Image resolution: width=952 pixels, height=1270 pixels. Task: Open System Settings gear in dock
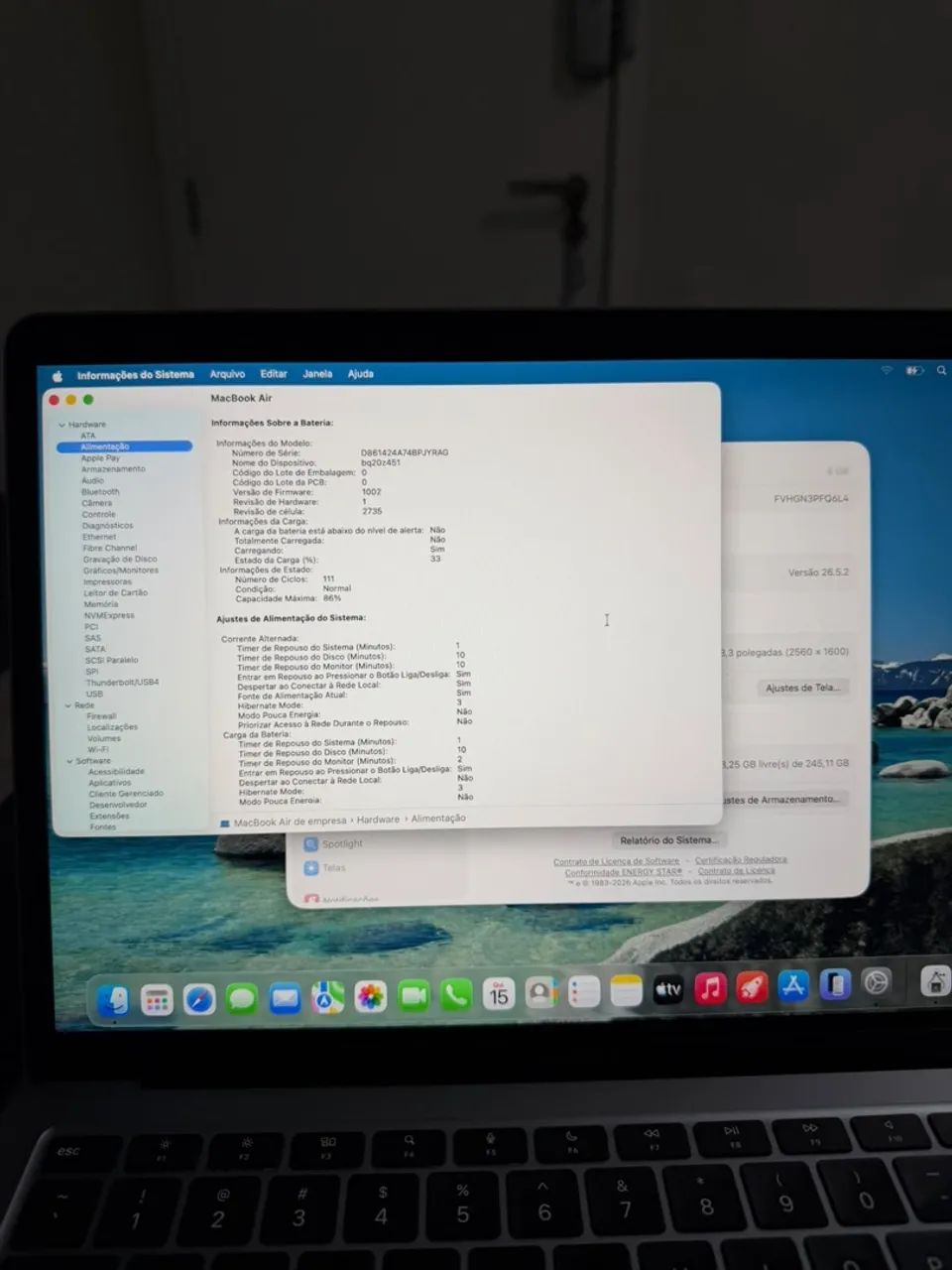click(x=877, y=983)
